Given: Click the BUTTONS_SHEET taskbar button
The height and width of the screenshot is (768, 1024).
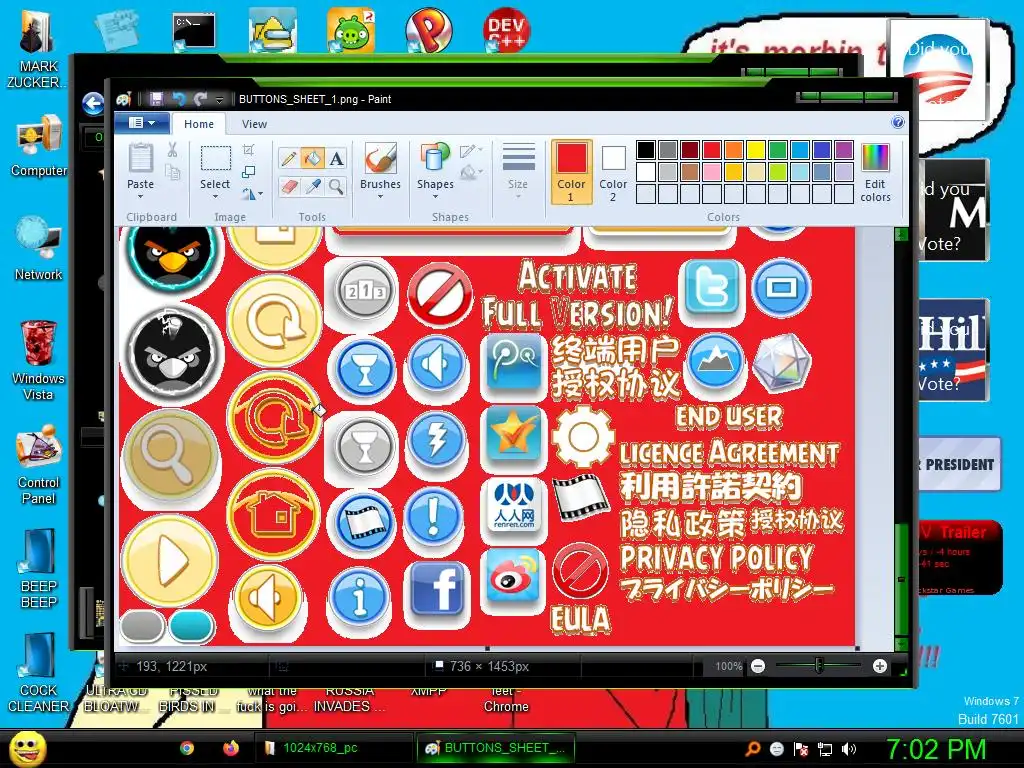Looking at the screenshot, I should coord(496,748).
